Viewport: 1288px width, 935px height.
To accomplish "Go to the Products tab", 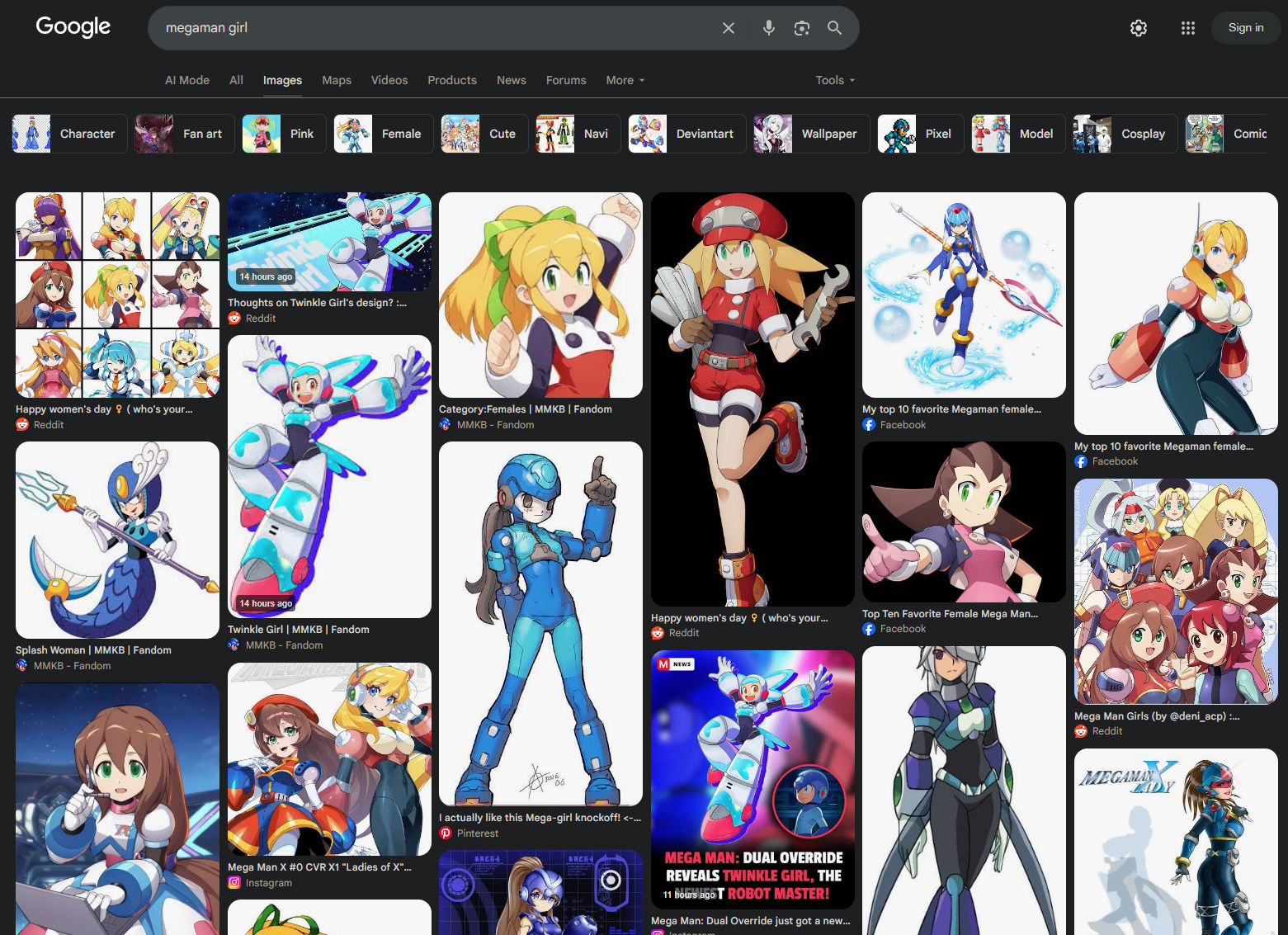I will click(452, 80).
